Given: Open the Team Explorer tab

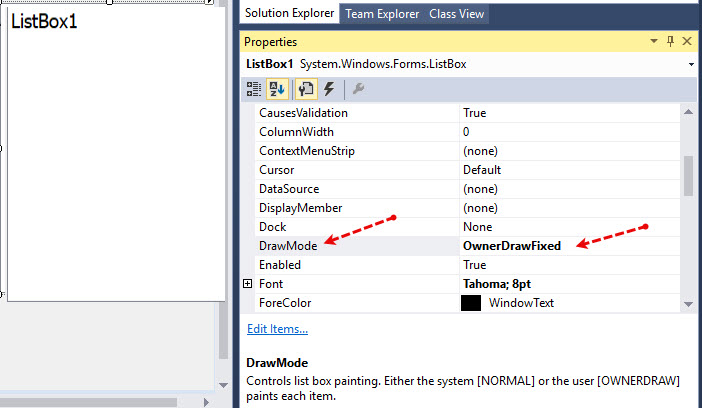Looking at the screenshot, I should coord(383,14).
